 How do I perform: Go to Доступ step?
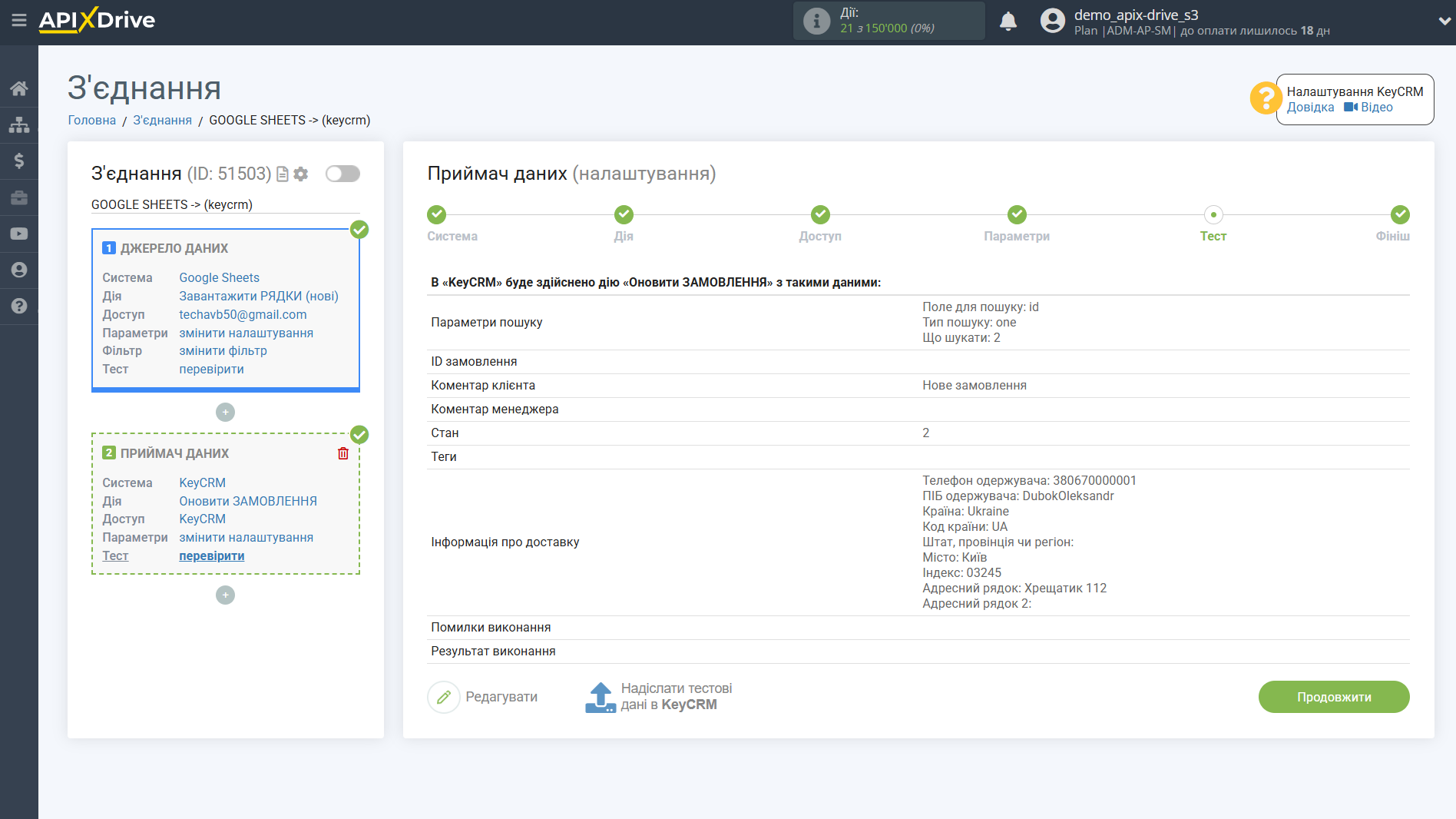pos(820,214)
